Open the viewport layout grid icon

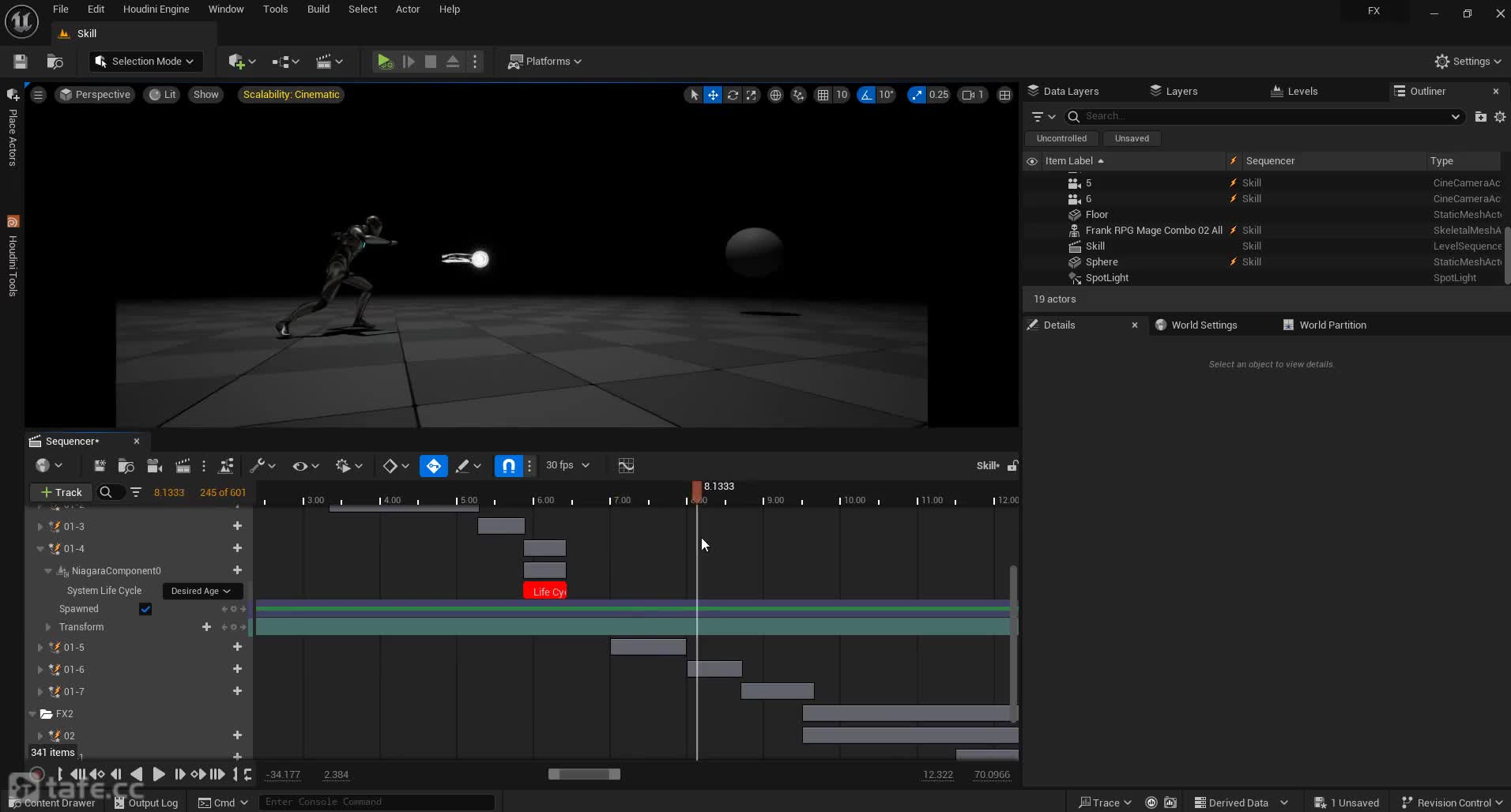click(1004, 95)
